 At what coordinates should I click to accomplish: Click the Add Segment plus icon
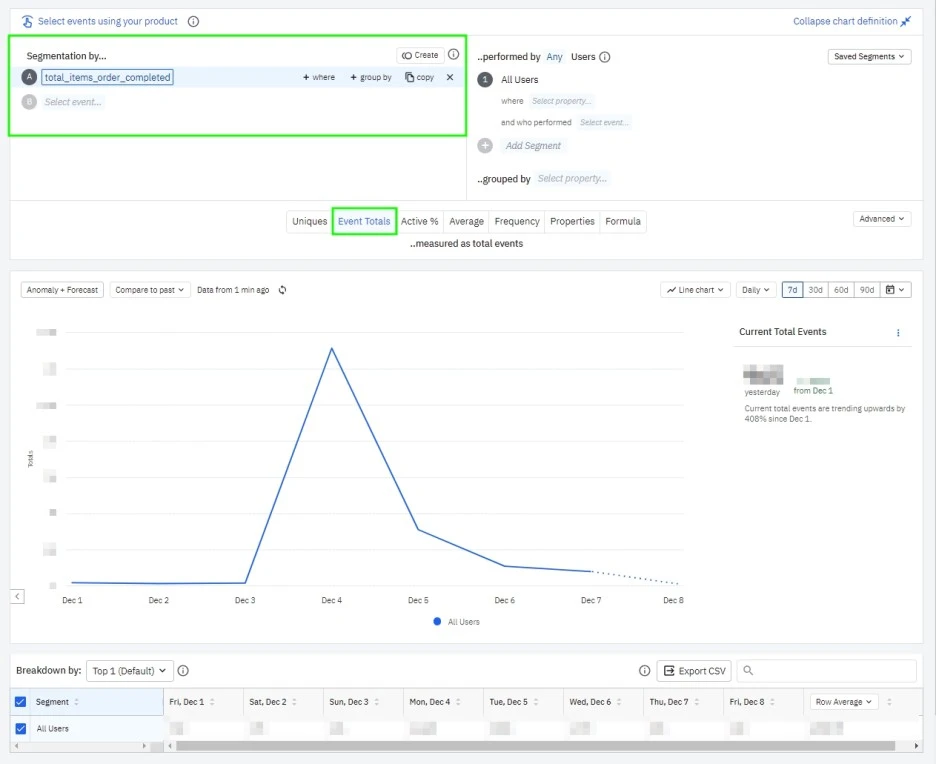(x=485, y=145)
